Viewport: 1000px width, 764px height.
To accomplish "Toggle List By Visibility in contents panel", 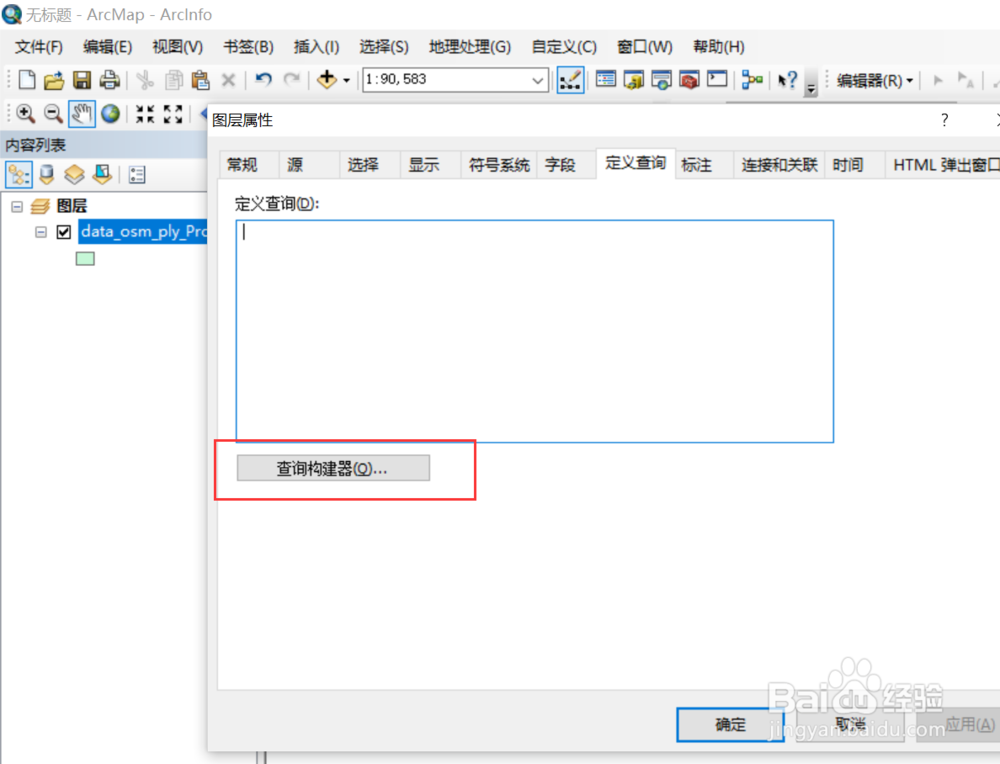I will (x=74, y=174).
